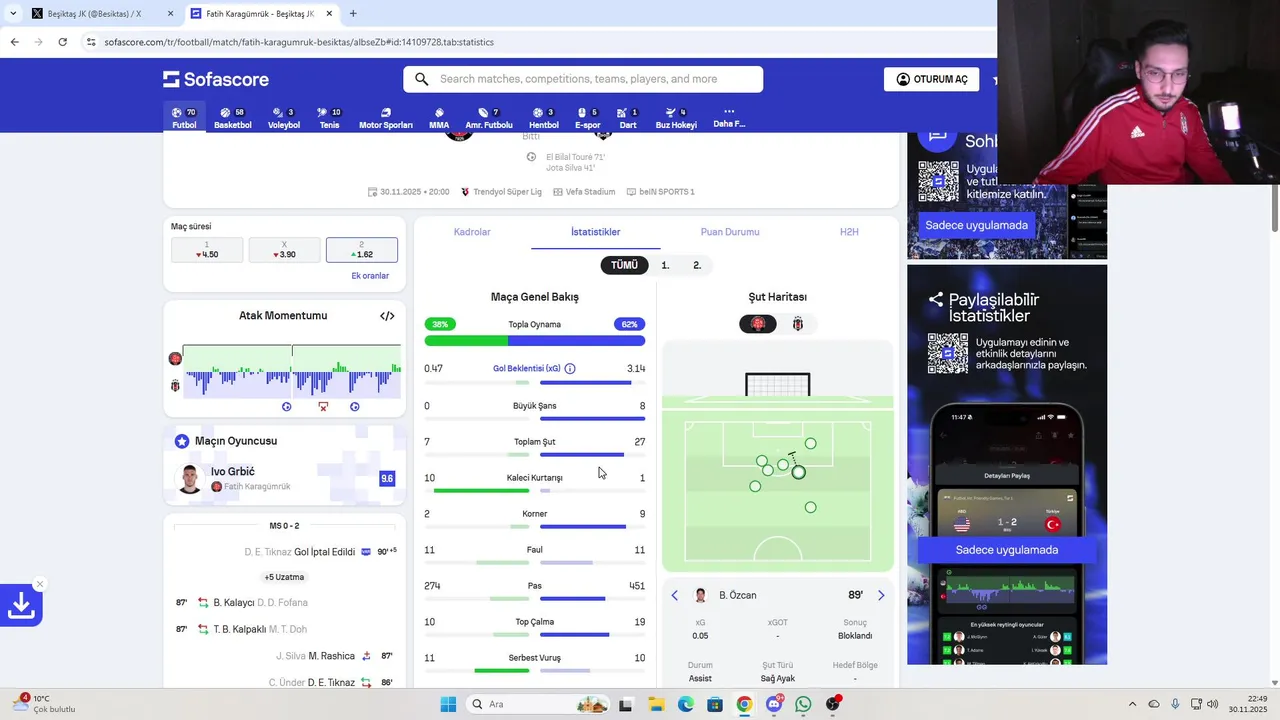Switch to the Kadrolar tab

point(472,232)
